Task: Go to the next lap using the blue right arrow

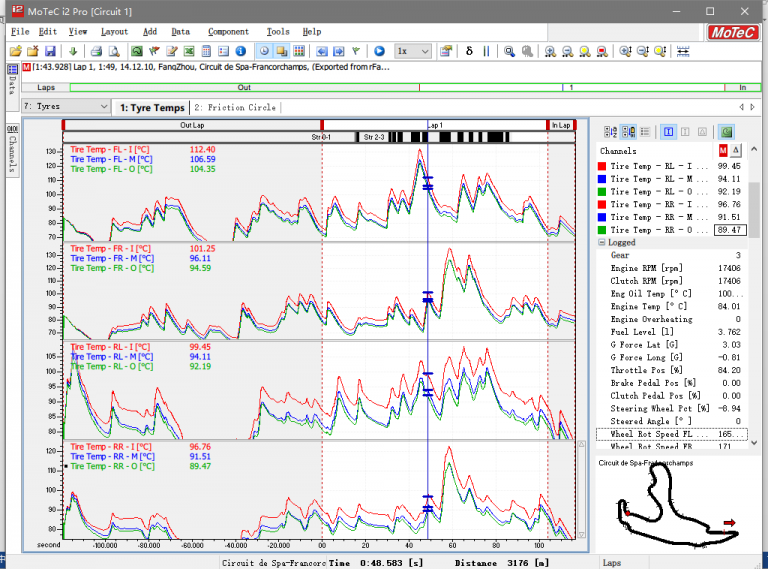Action: pyautogui.click(x=339, y=51)
